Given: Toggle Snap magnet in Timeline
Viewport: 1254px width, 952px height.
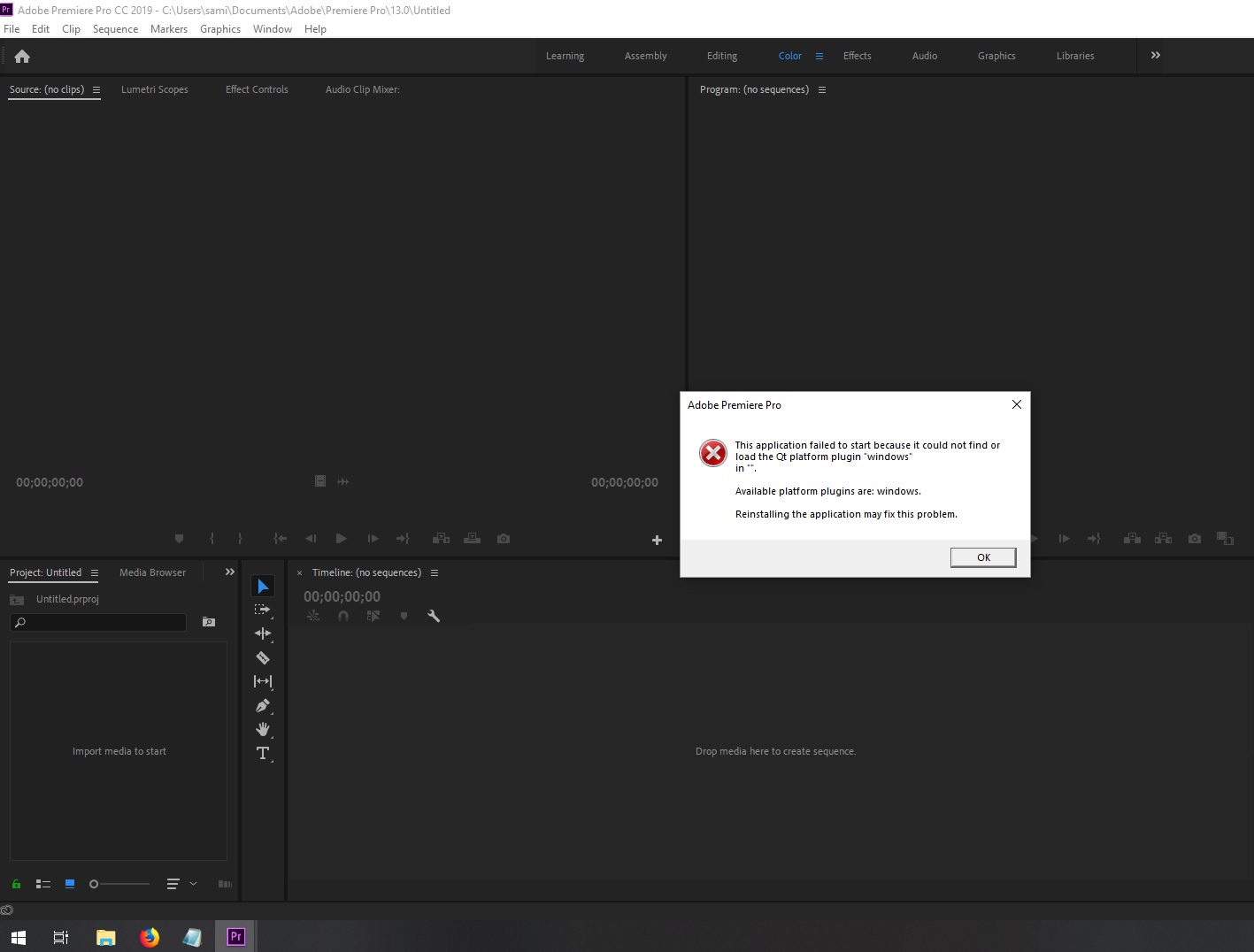Looking at the screenshot, I should (343, 616).
